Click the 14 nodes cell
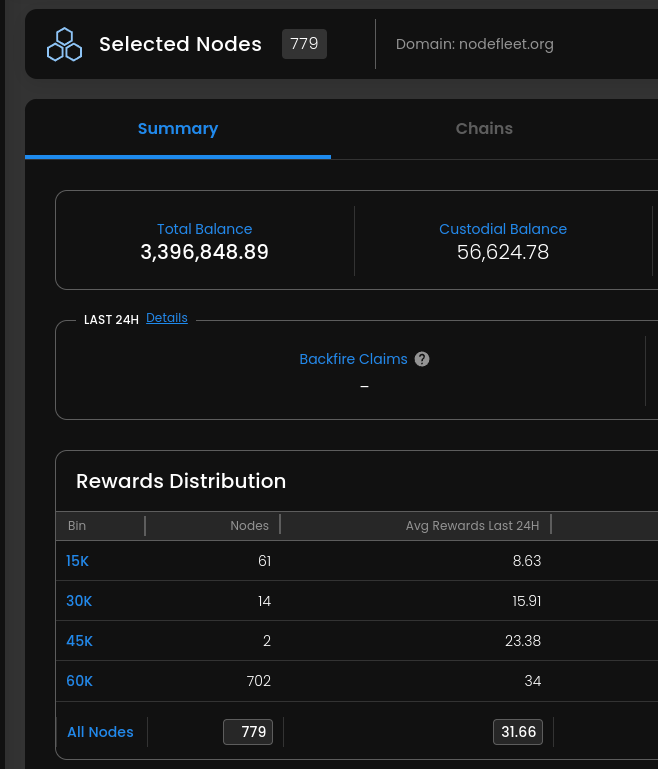Viewport: 658px width, 769px height. (264, 601)
